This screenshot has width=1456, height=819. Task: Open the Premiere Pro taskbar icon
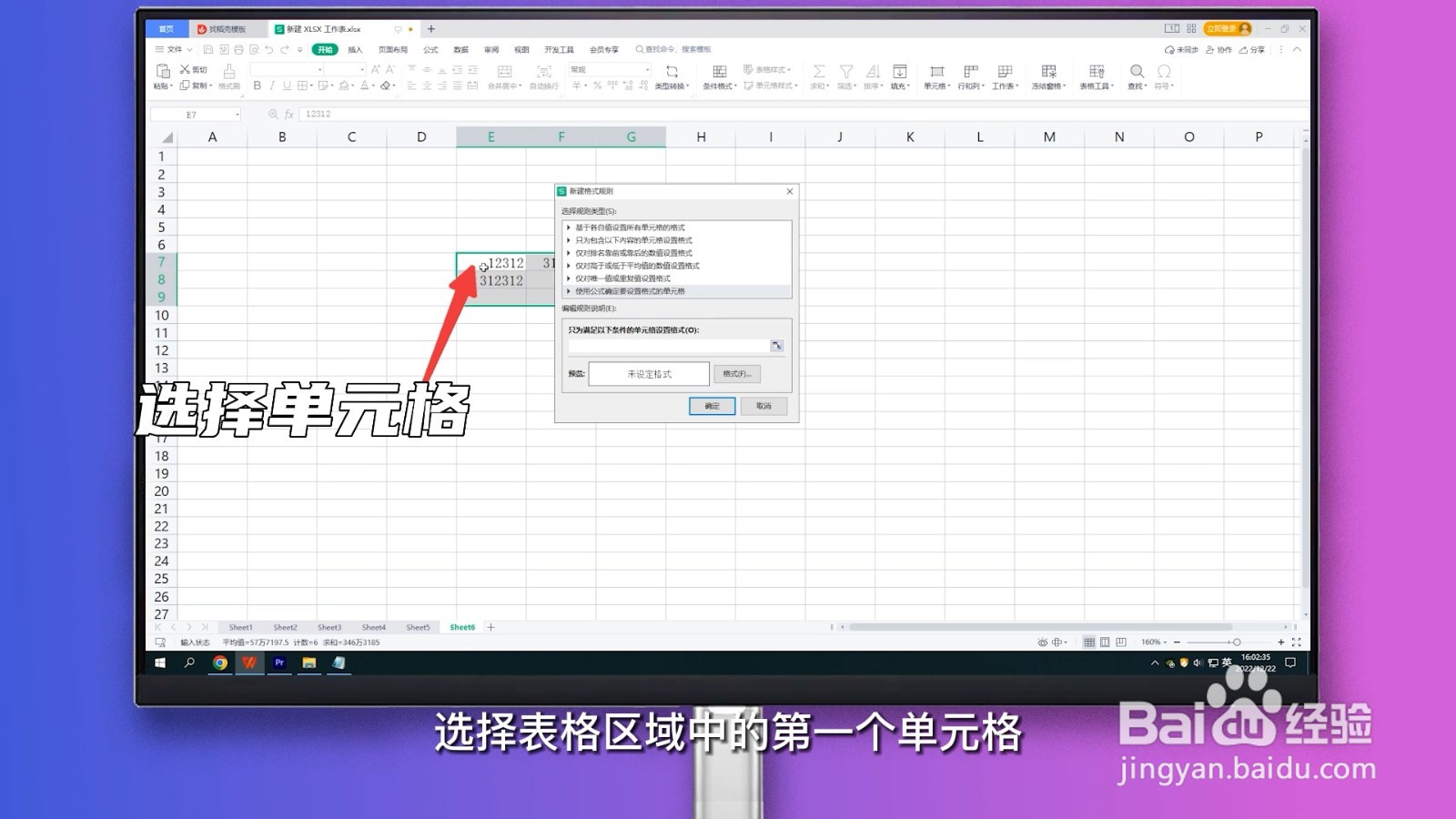[x=279, y=662]
